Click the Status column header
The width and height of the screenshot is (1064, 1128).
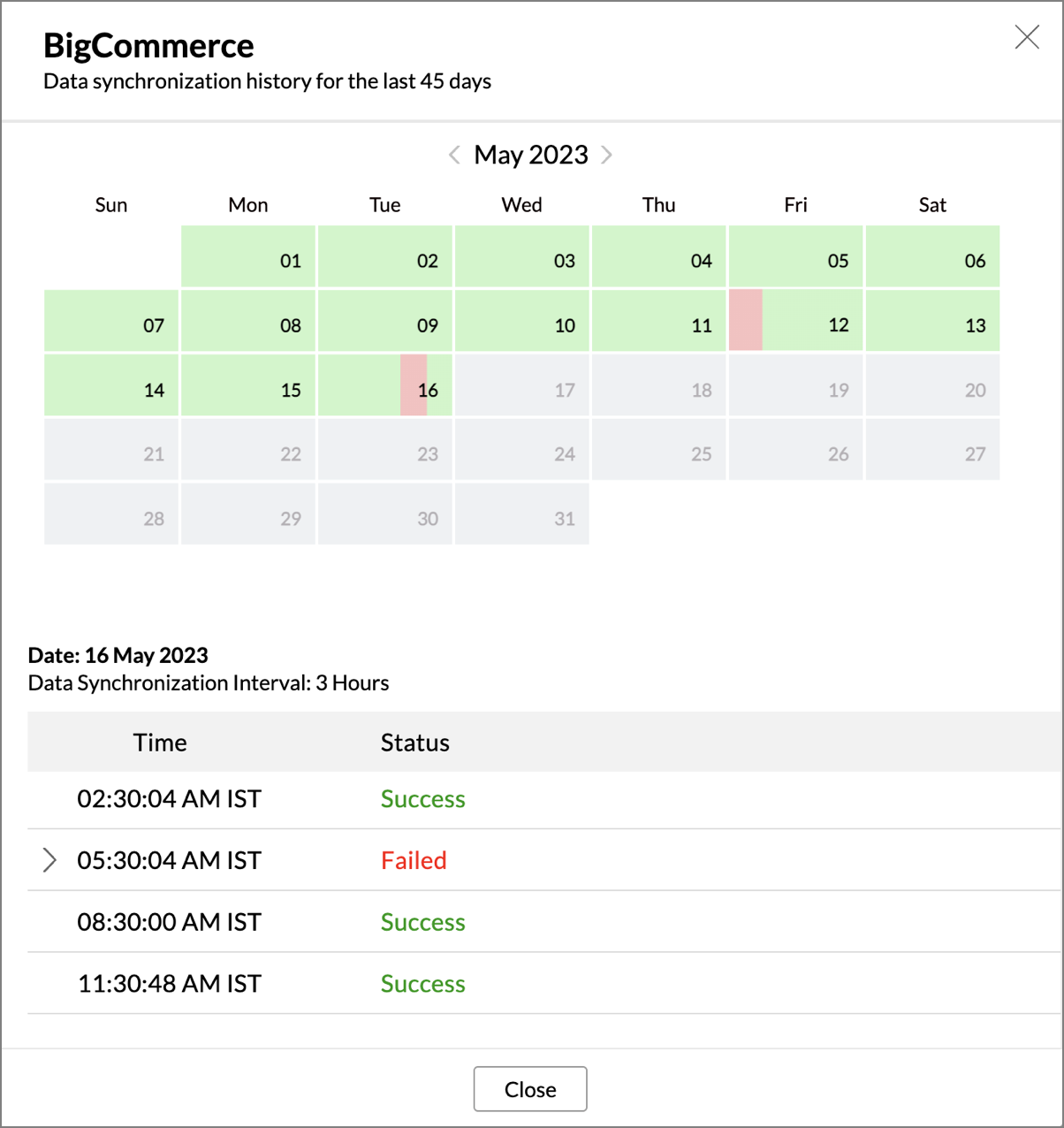[414, 743]
